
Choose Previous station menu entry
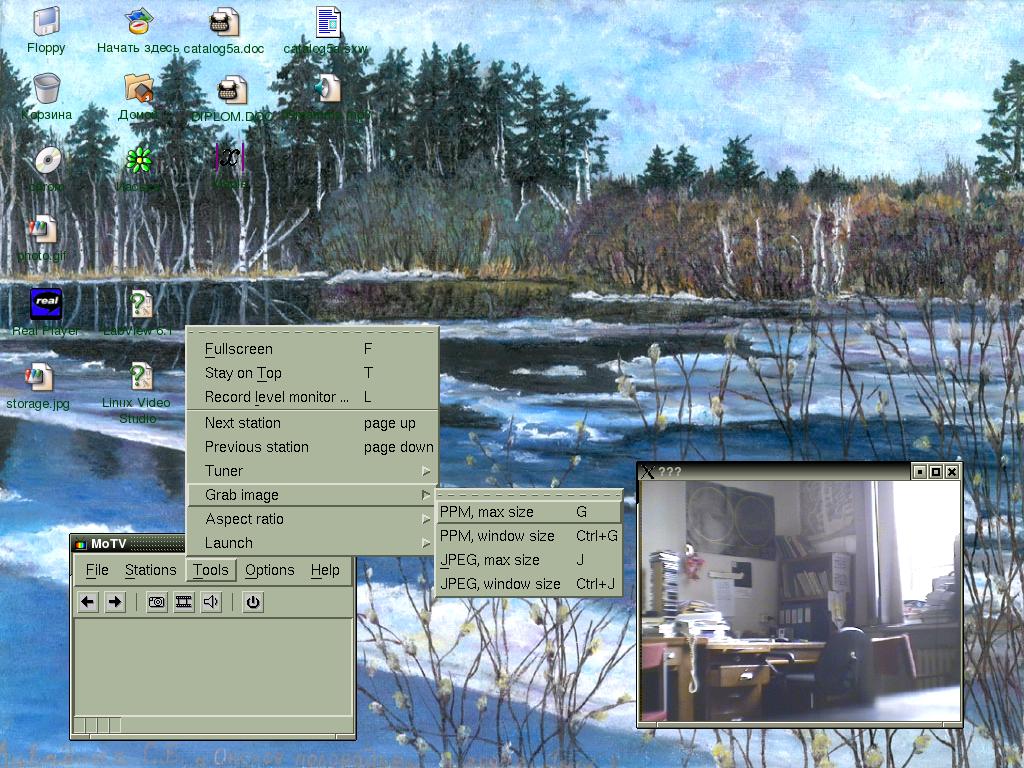(x=313, y=447)
